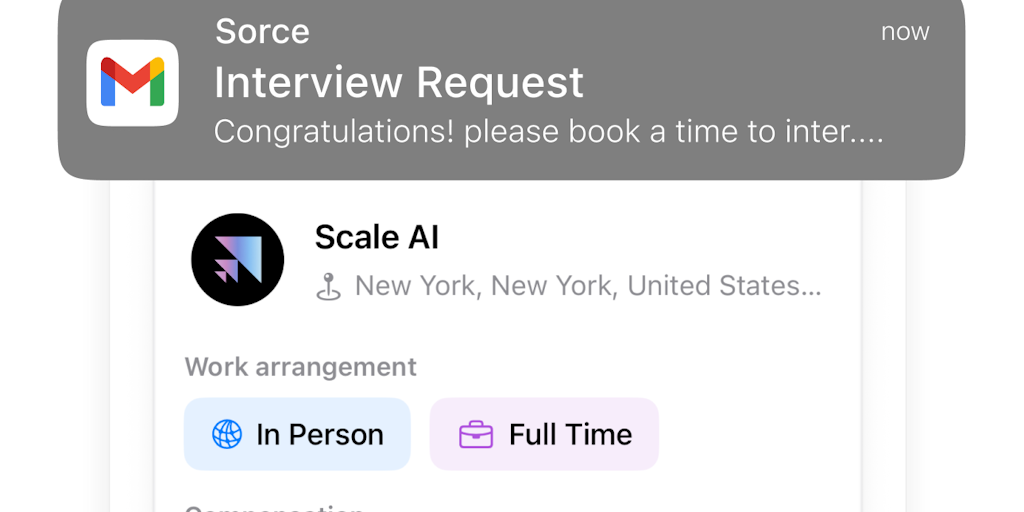Click the Work arrangement section label
This screenshot has height=512, width=1024.
coord(300,367)
